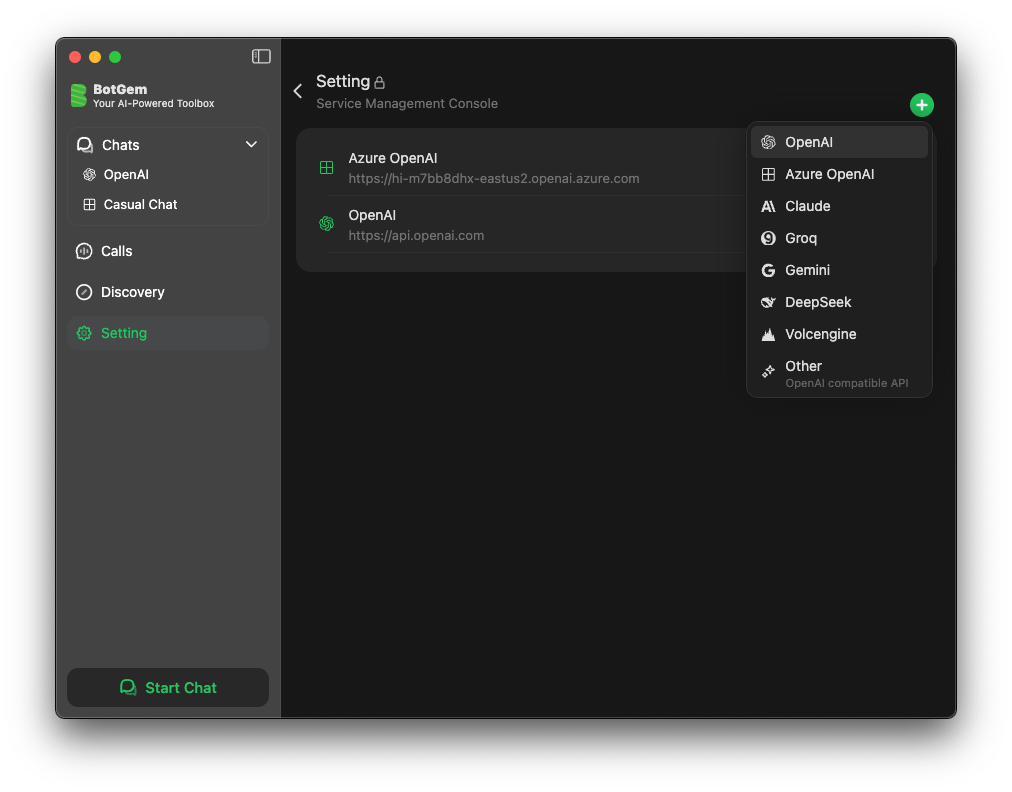
Task: Click the Azure endpoint URL text
Action: 494,179
